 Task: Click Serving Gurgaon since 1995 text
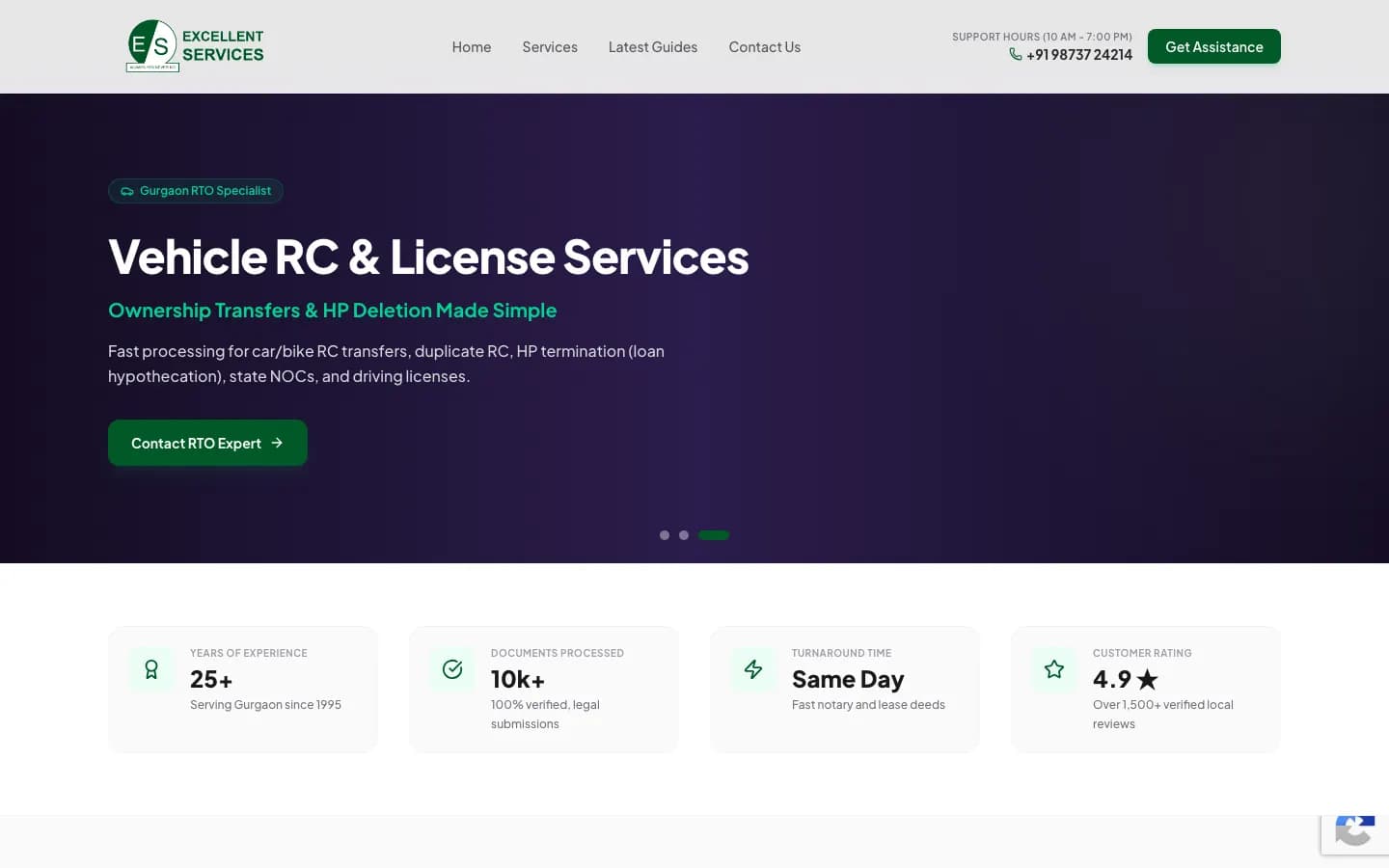coord(265,705)
